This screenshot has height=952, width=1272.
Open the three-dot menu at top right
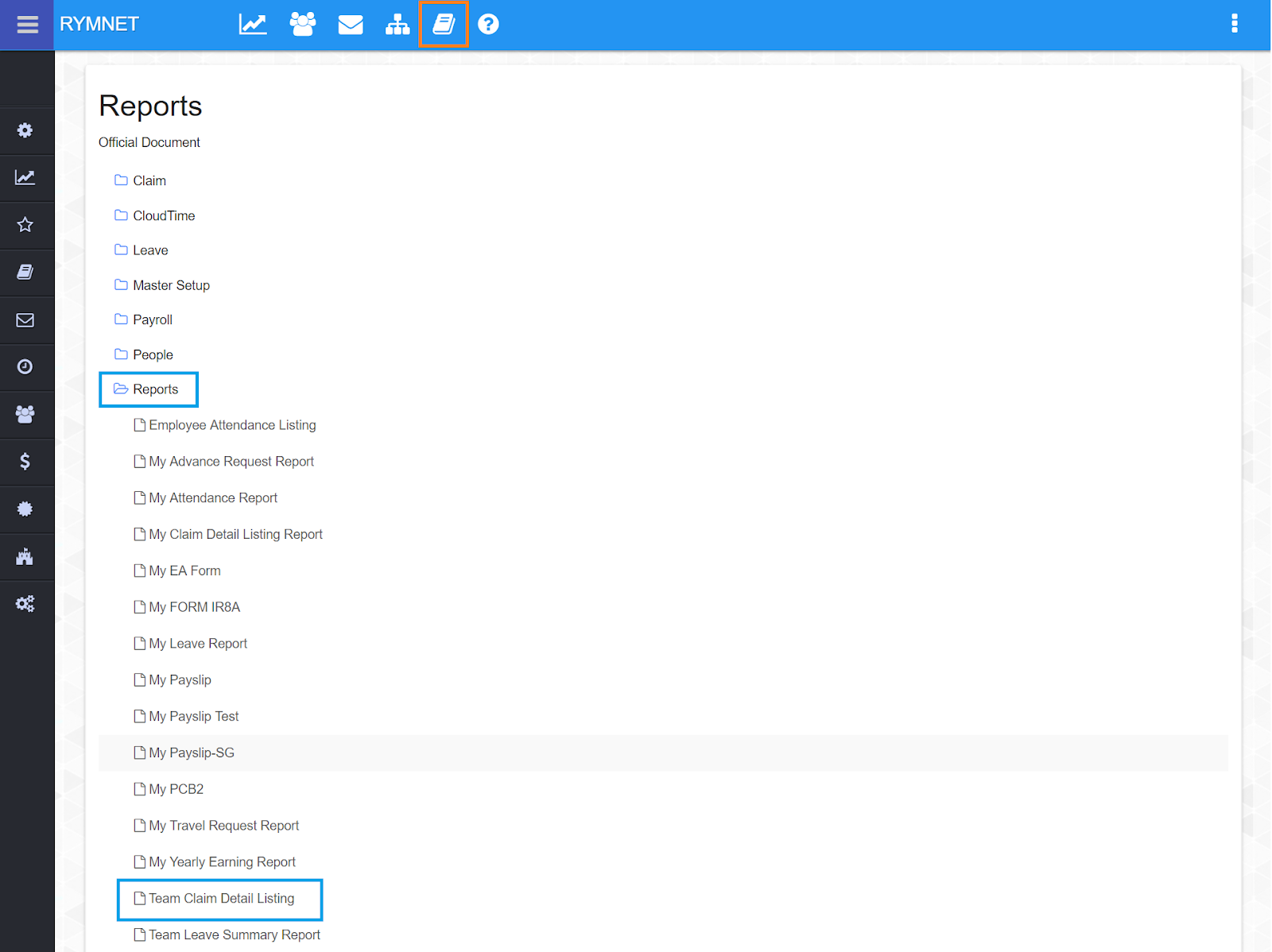click(1235, 25)
